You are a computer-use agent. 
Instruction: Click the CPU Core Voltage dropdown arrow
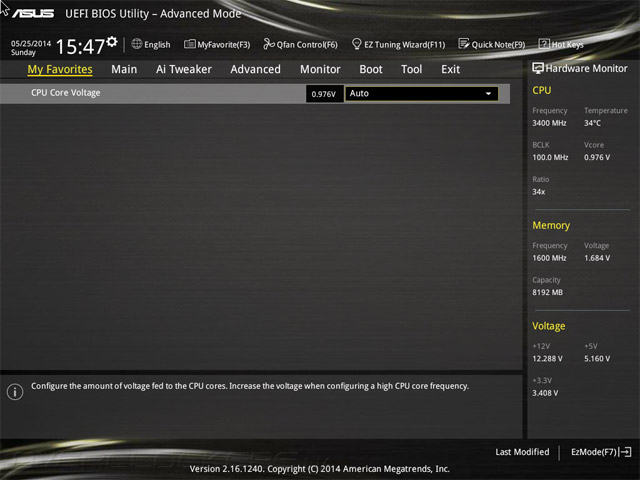[x=489, y=93]
